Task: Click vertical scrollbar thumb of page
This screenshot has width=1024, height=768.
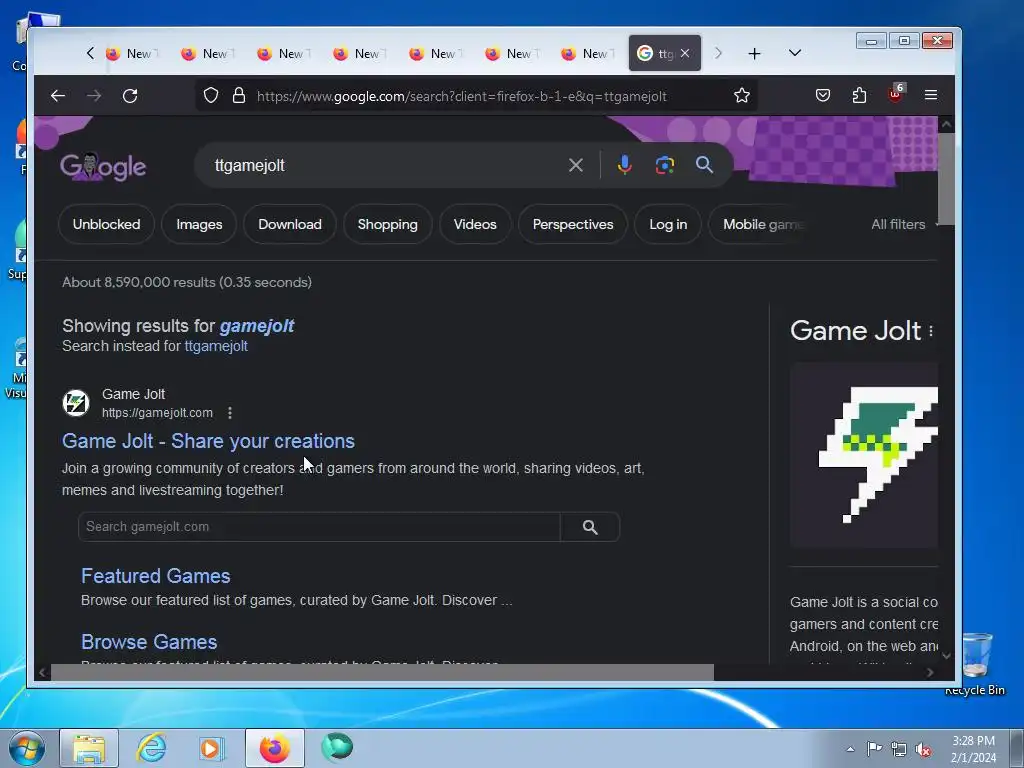Action: coord(946,178)
